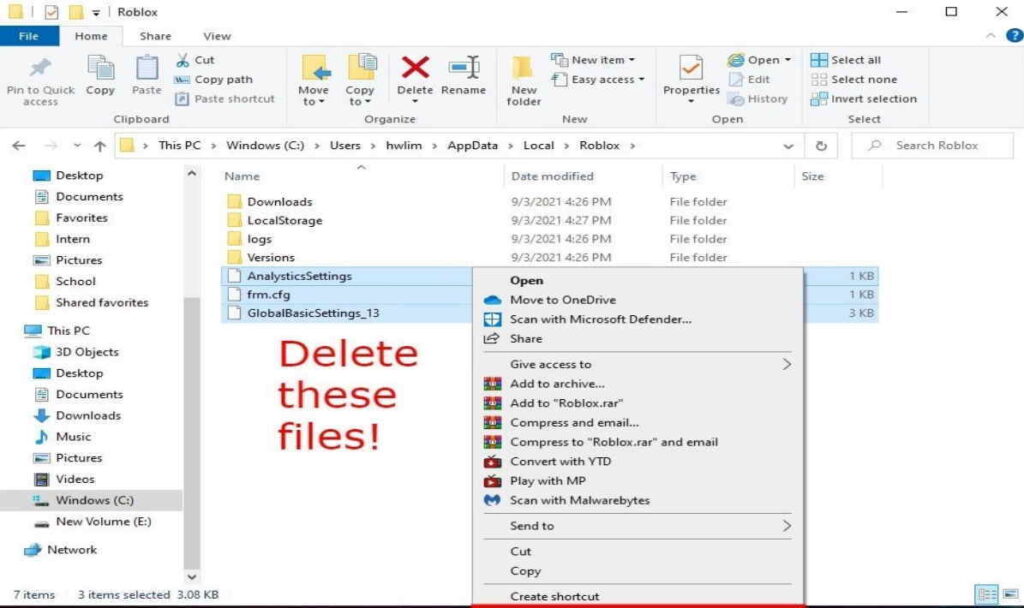
Task: Choose Move to OneDrive
Action: [563, 300]
